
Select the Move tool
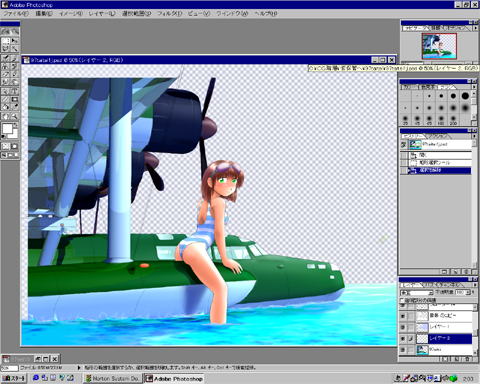pyautogui.click(x=15, y=41)
